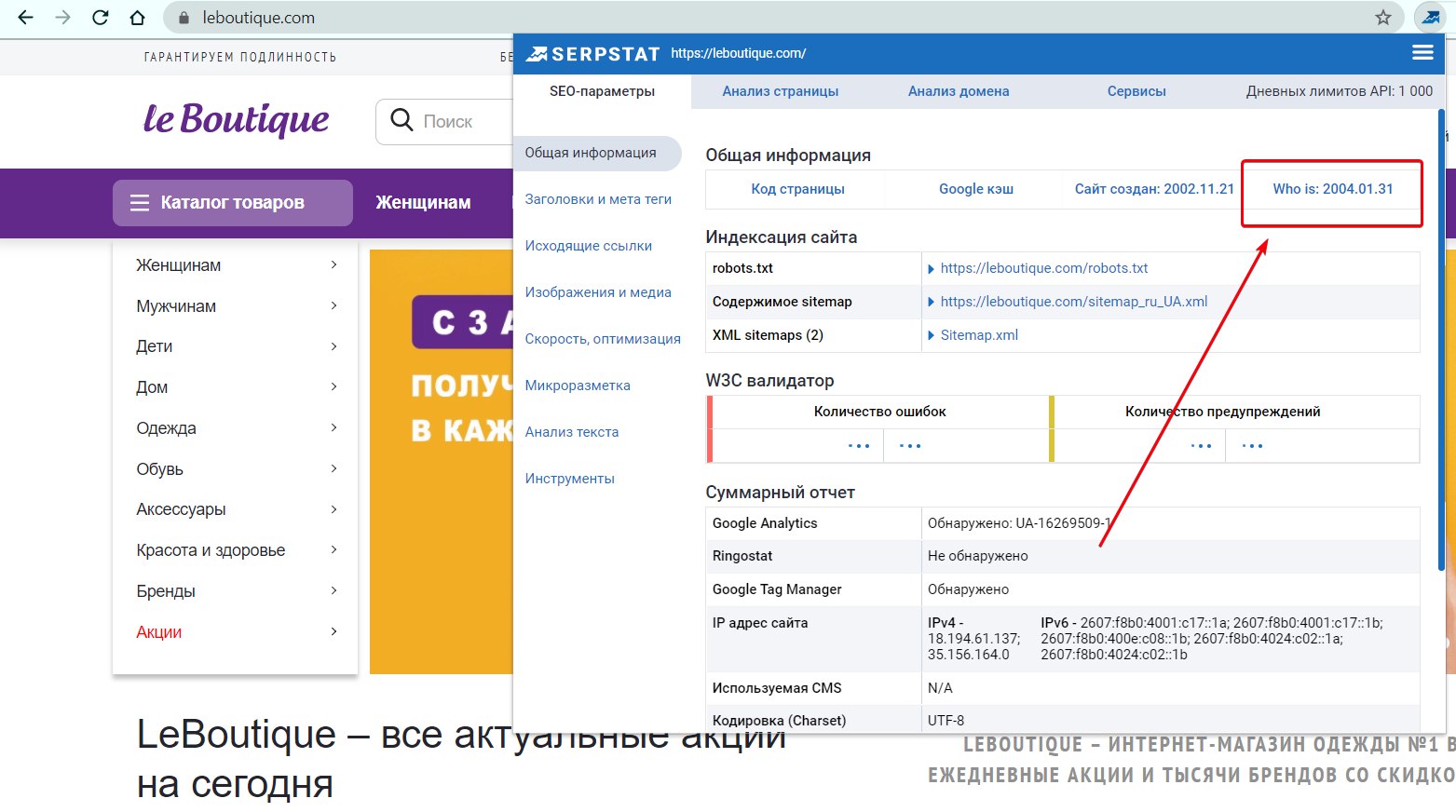Image resolution: width=1456 pixels, height=812 pixels.
Task: Go to browser home page icon
Action: 137,18
